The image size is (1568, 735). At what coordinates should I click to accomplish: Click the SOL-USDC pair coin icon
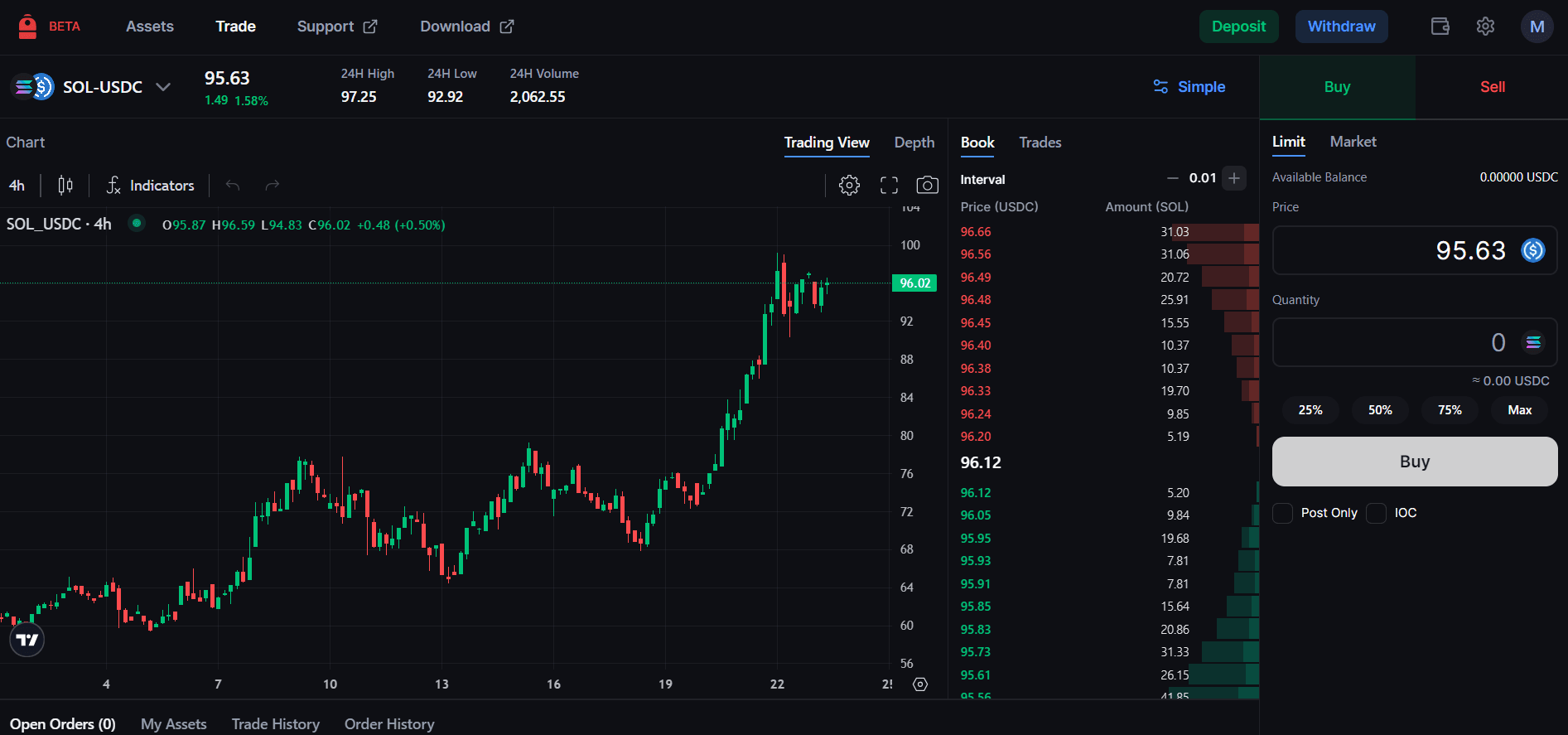pyautogui.click(x=34, y=86)
